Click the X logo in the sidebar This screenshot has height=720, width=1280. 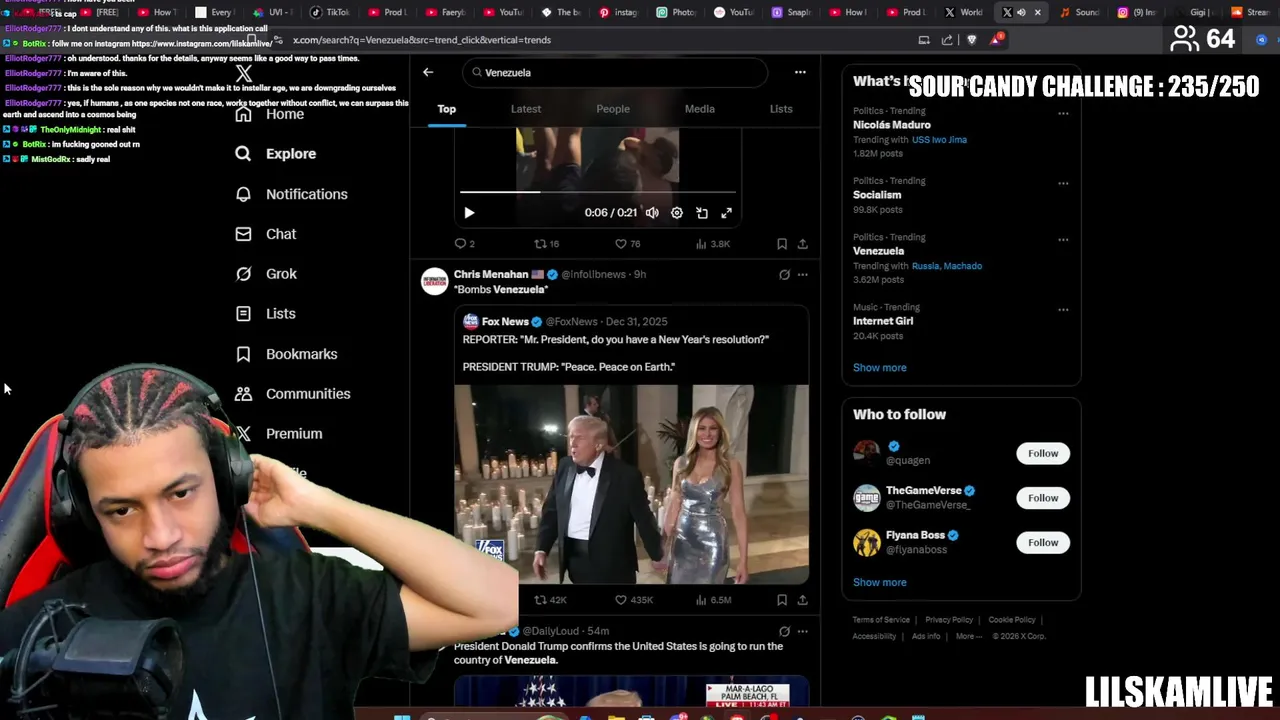click(x=244, y=74)
